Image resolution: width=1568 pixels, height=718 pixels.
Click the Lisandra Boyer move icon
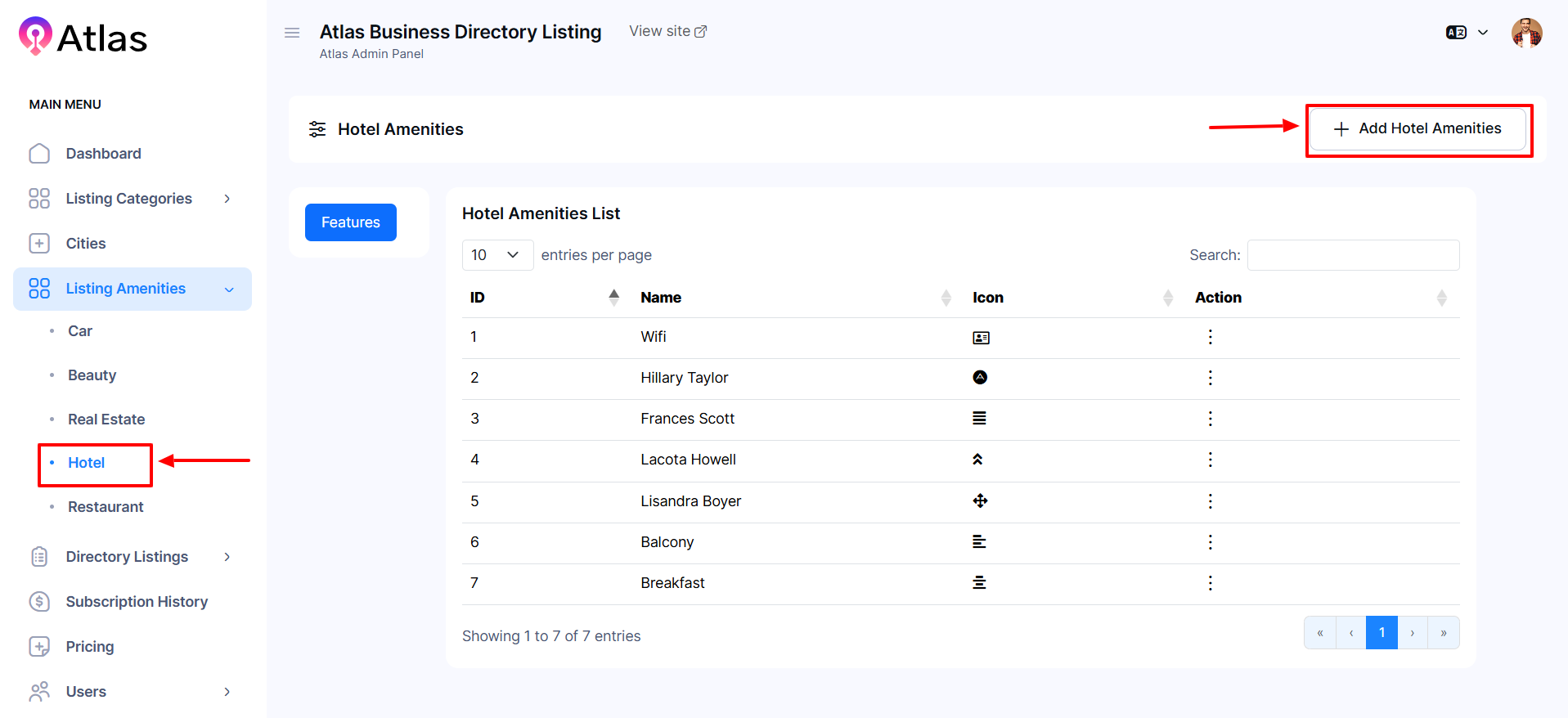click(x=980, y=501)
